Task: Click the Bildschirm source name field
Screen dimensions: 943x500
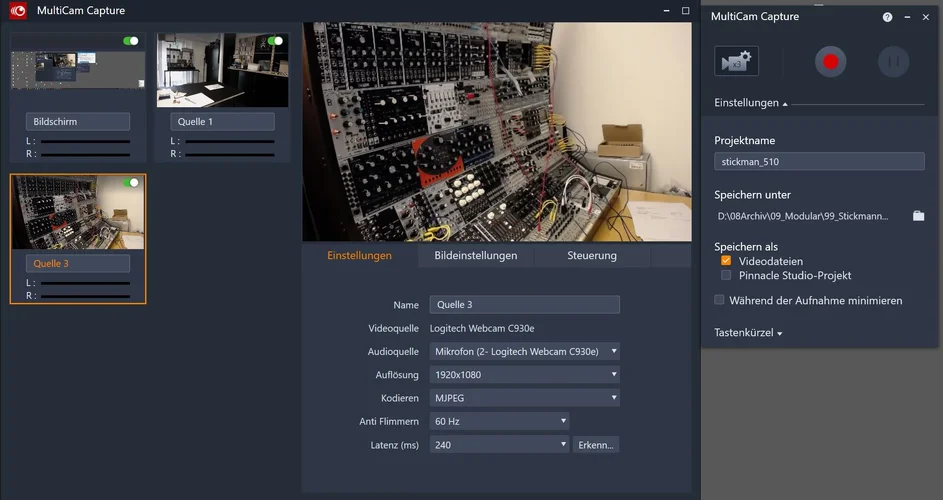Action: coord(78,122)
